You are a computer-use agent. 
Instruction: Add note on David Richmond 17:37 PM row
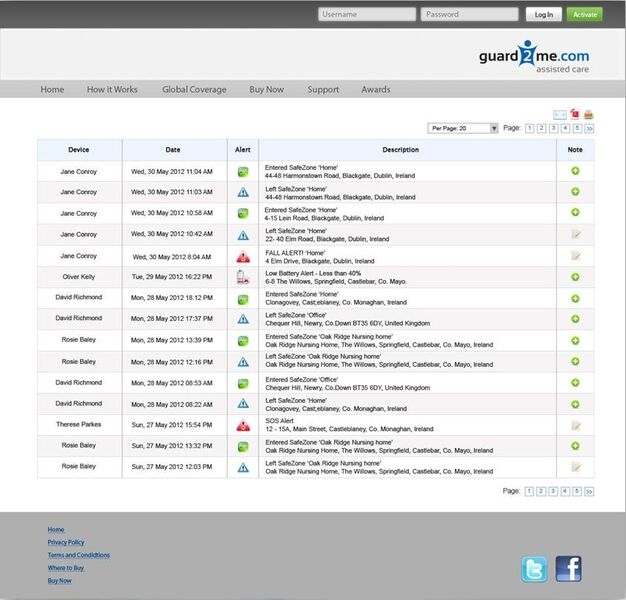(575, 319)
